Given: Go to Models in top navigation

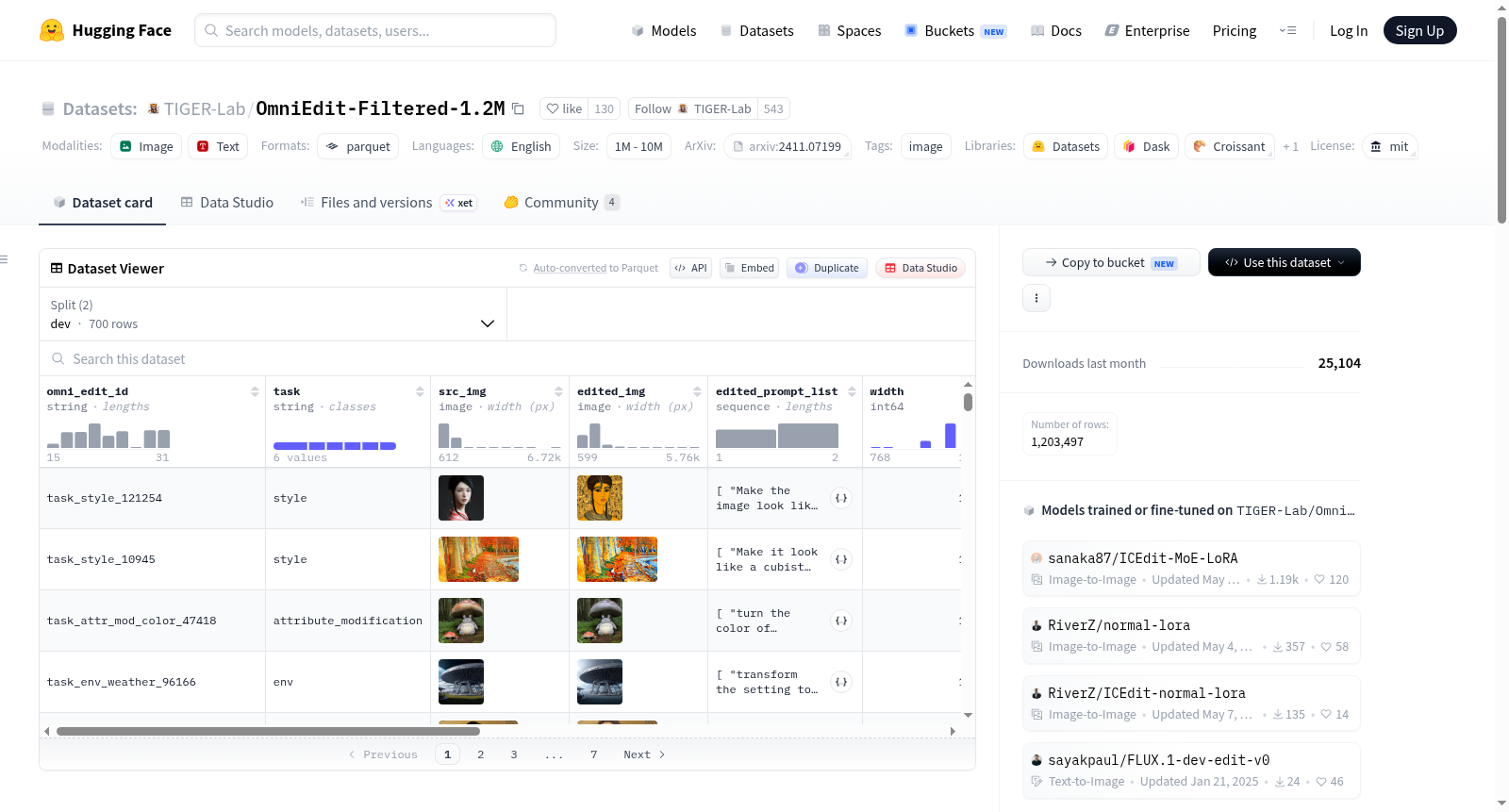Looking at the screenshot, I should coord(664,30).
